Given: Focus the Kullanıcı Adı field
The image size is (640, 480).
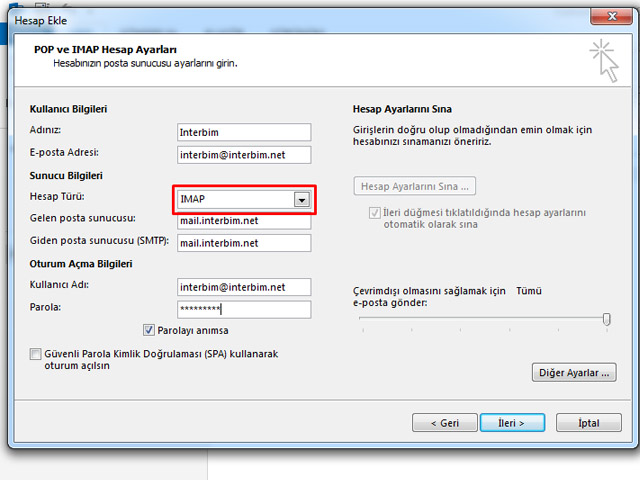Looking at the screenshot, I should click(x=243, y=287).
